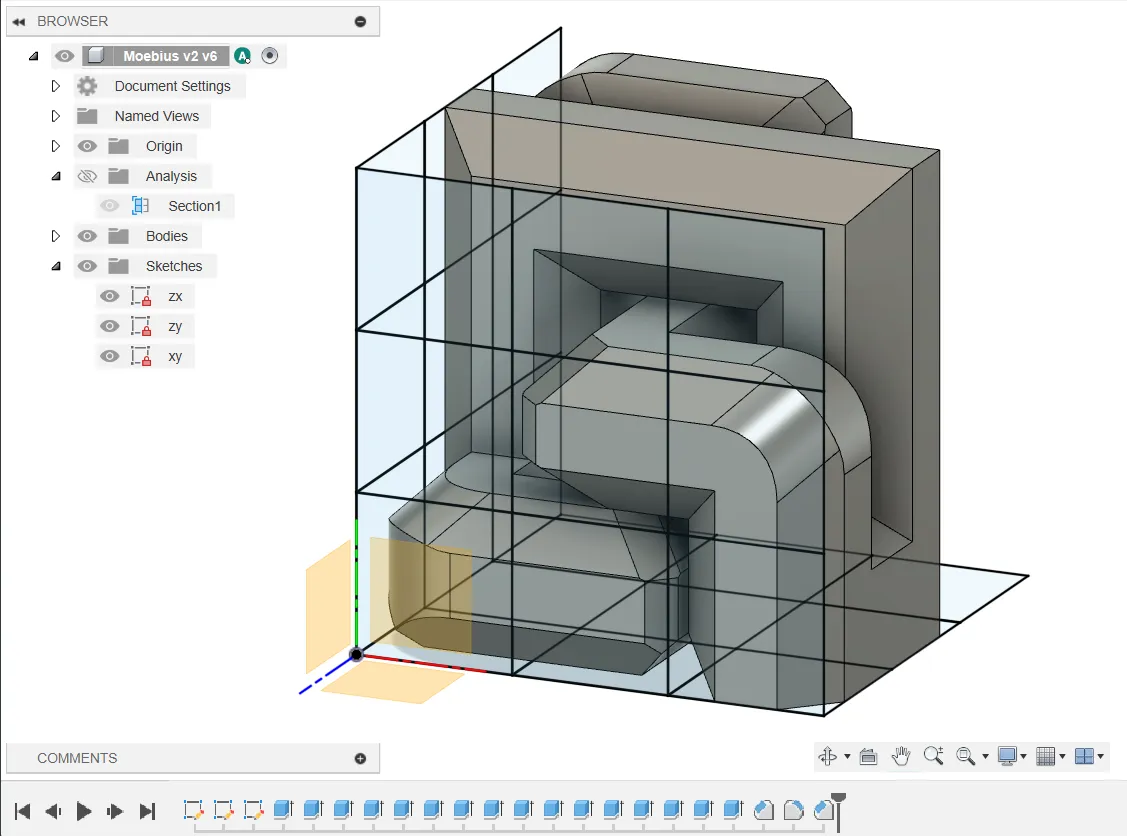This screenshot has height=836, width=1127.
Task: Collapse the Sketches folder
Action: click(56, 266)
